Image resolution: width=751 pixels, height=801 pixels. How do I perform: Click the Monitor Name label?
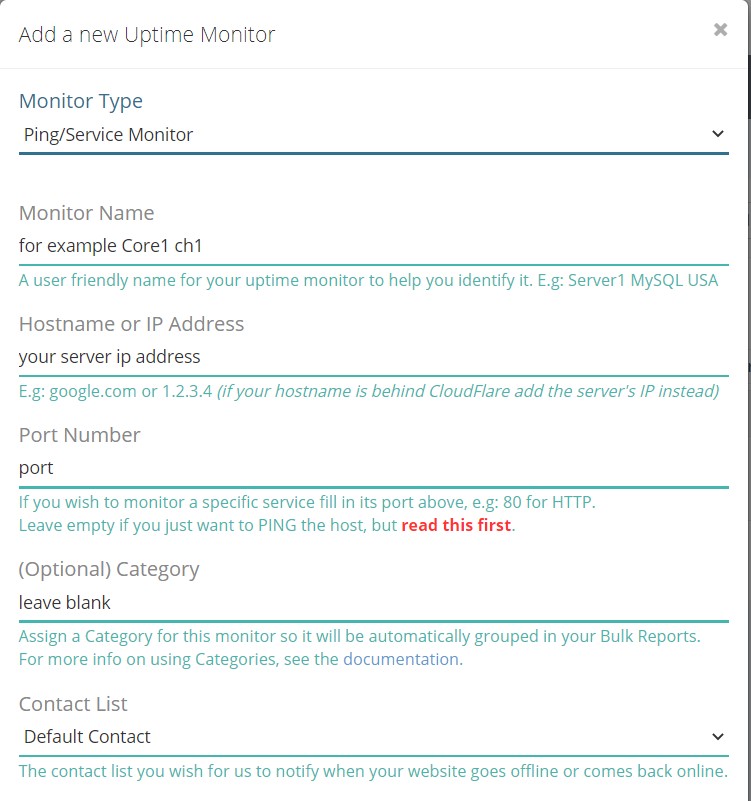[x=86, y=213]
